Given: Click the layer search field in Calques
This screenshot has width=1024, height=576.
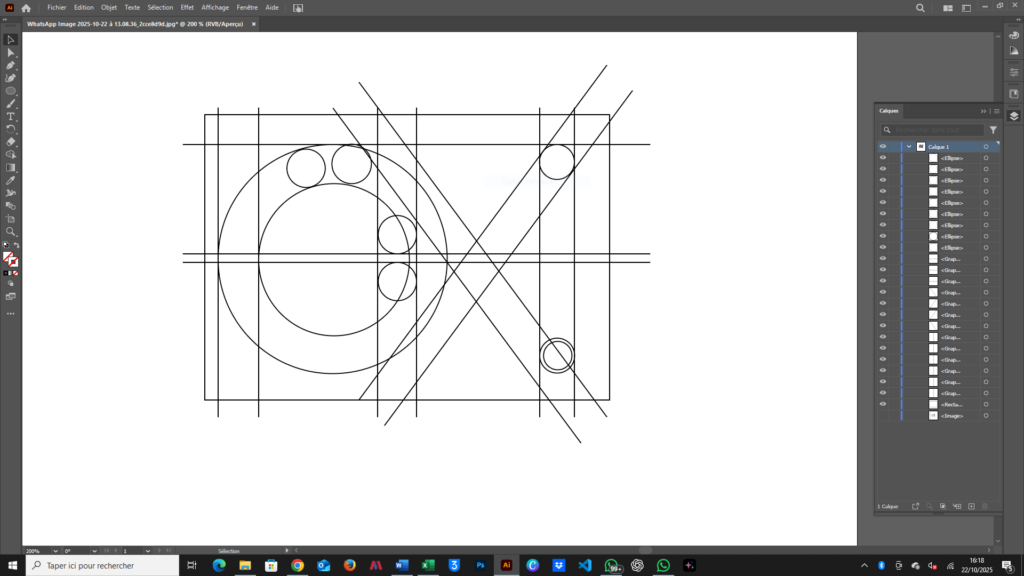Looking at the screenshot, I should pos(932,130).
